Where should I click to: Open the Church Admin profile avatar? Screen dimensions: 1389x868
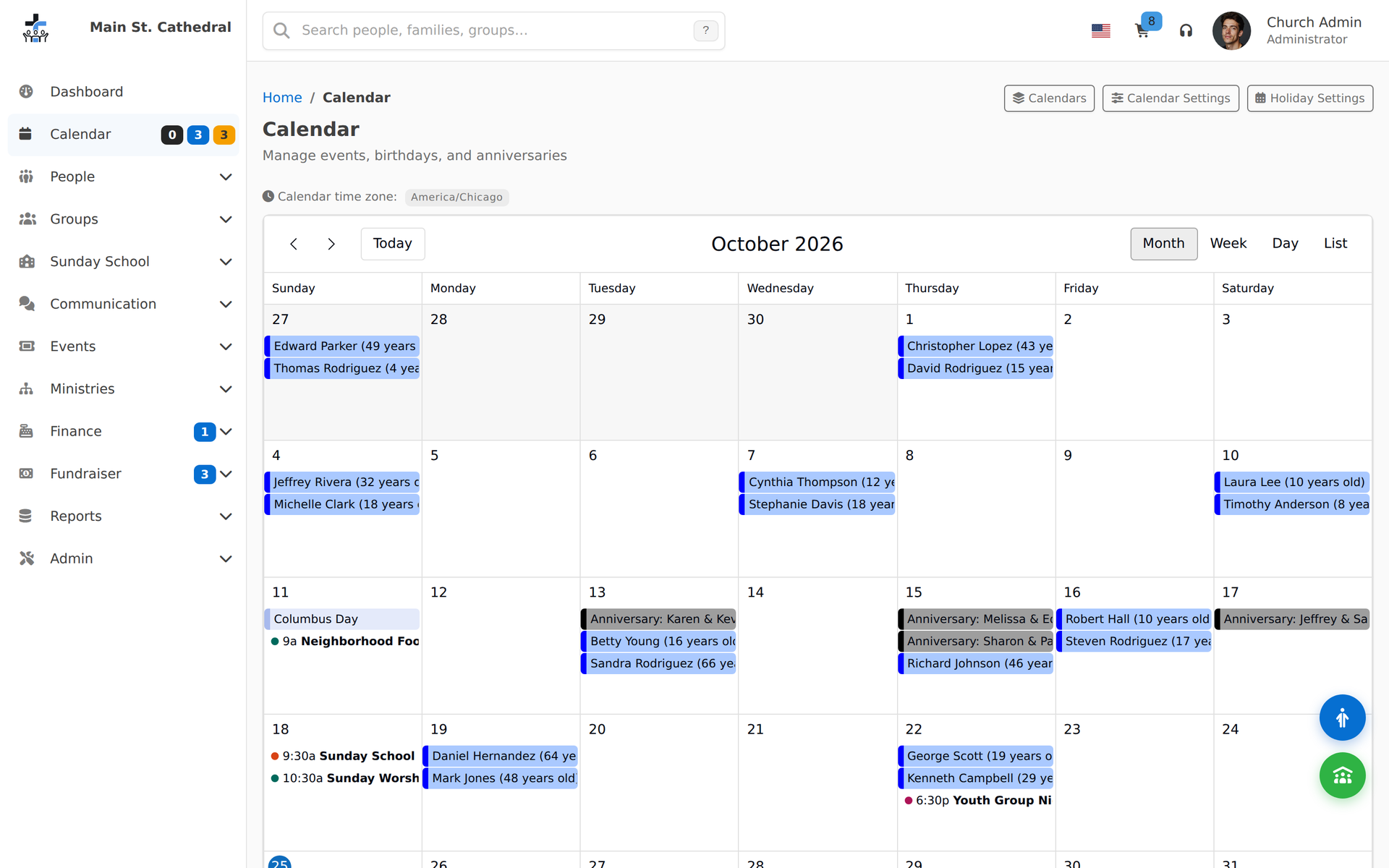click(1231, 30)
